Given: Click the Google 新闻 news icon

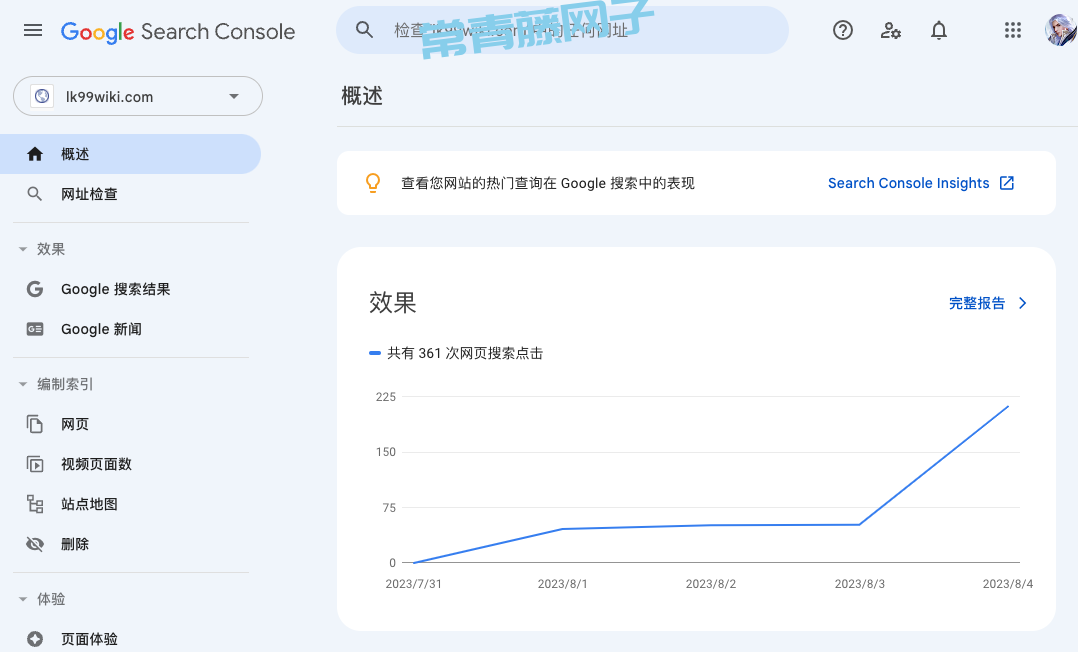Looking at the screenshot, I should (x=34, y=329).
